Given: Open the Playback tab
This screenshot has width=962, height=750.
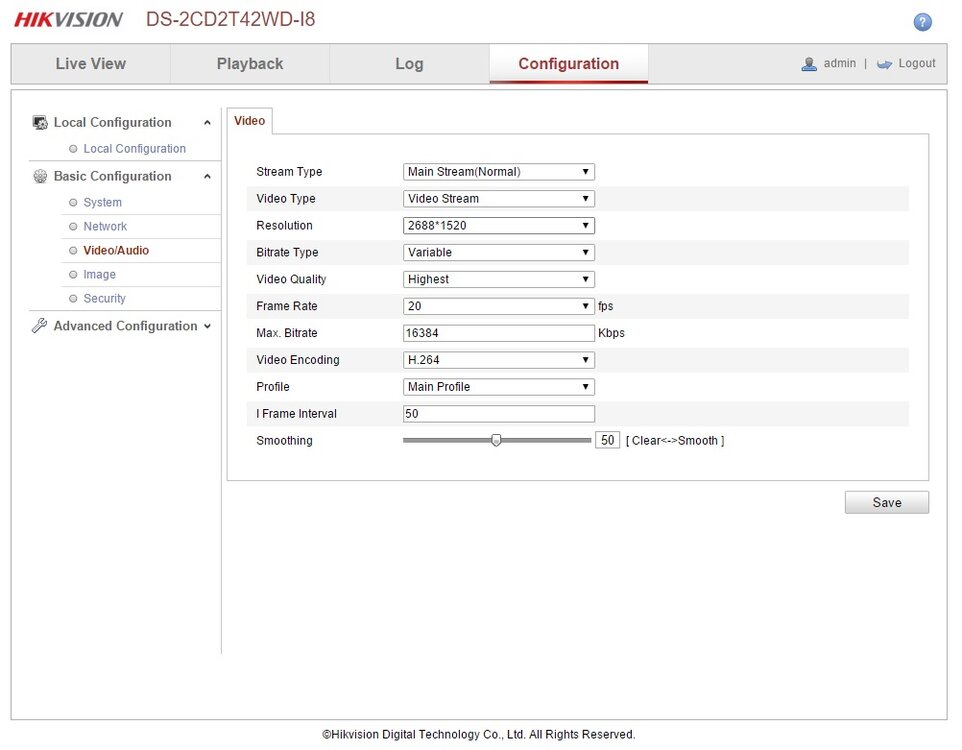Looking at the screenshot, I should tap(250, 64).
